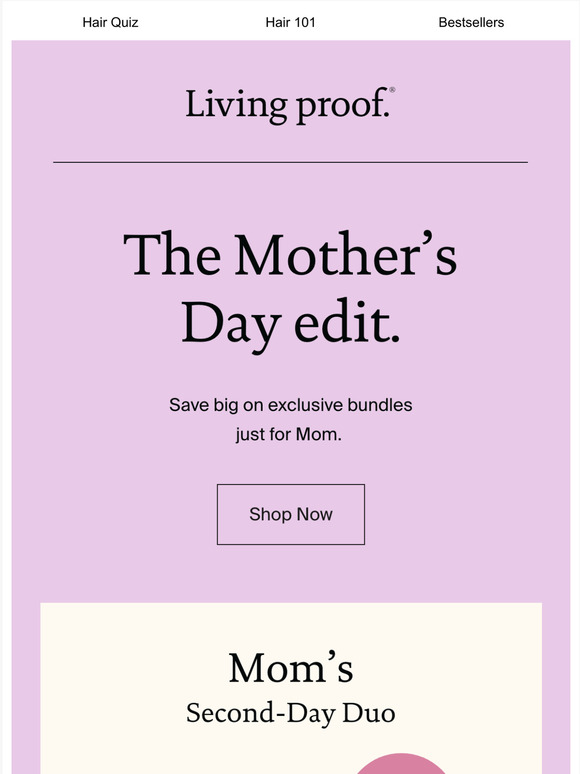Click the pink circle product graphic

(x=400, y=764)
